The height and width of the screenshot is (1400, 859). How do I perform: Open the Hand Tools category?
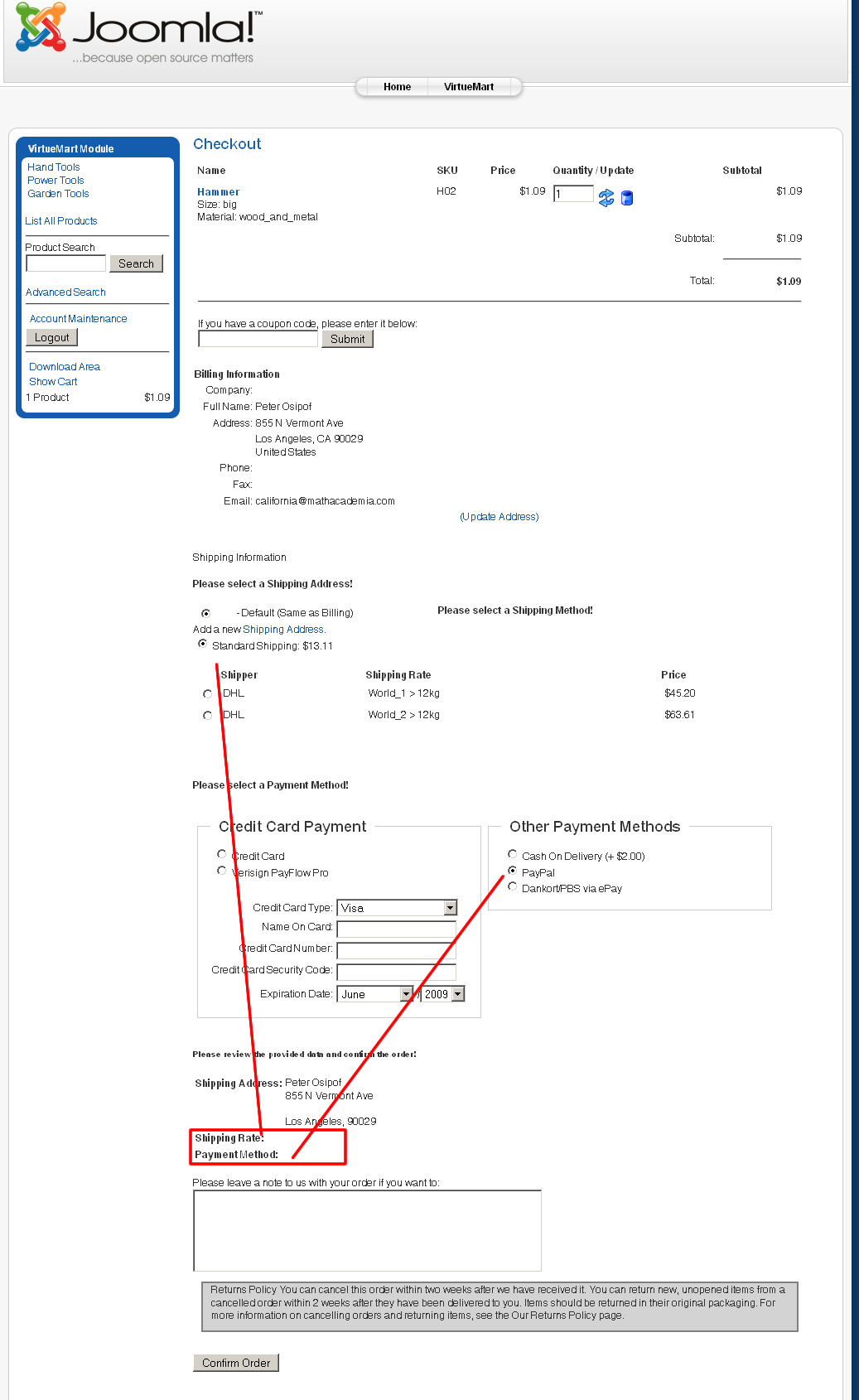coord(54,167)
